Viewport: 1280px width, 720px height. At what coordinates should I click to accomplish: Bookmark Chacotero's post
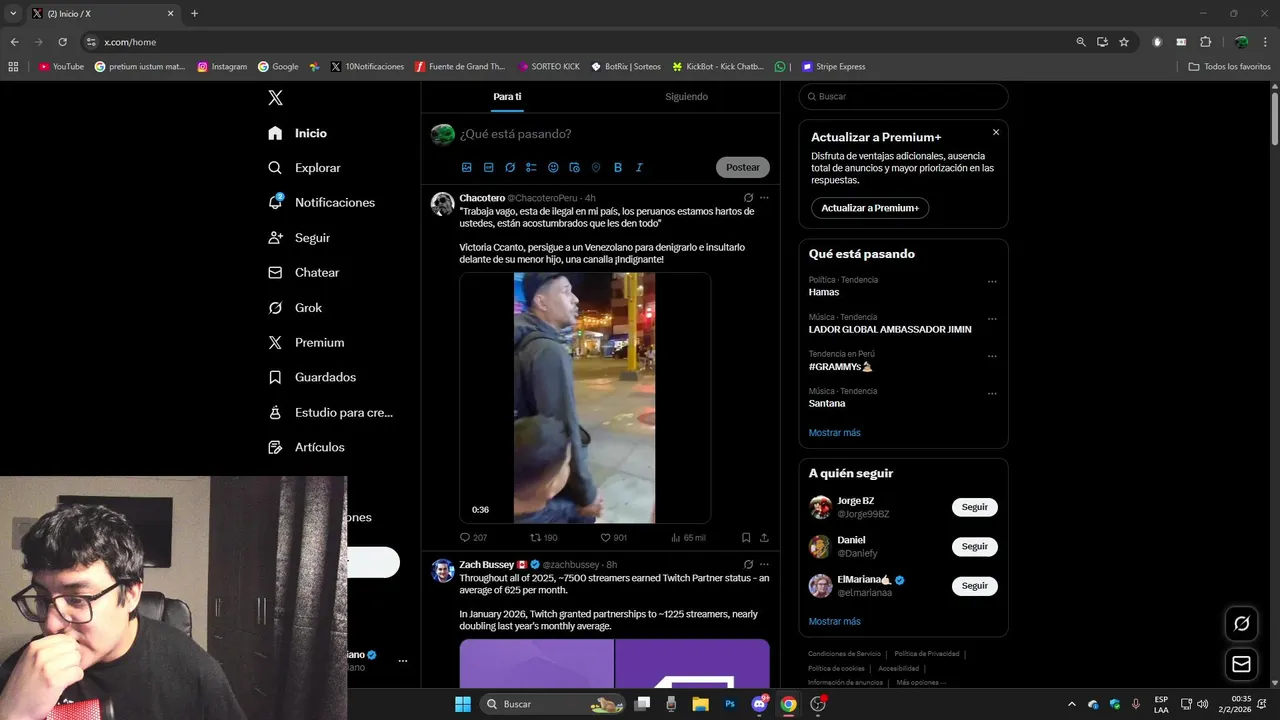click(x=746, y=537)
